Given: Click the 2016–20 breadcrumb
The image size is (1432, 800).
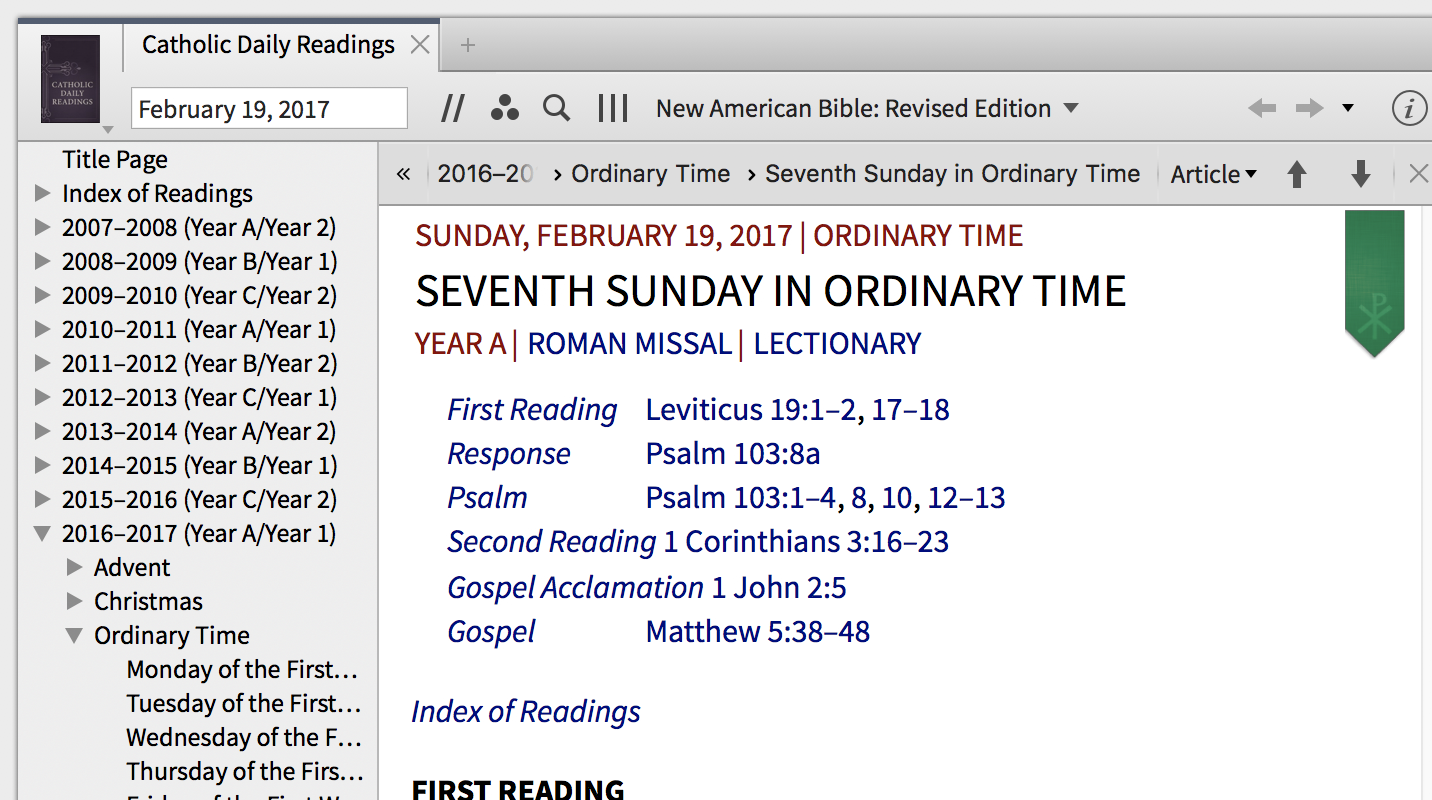Looking at the screenshot, I should [x=485, y=174].
